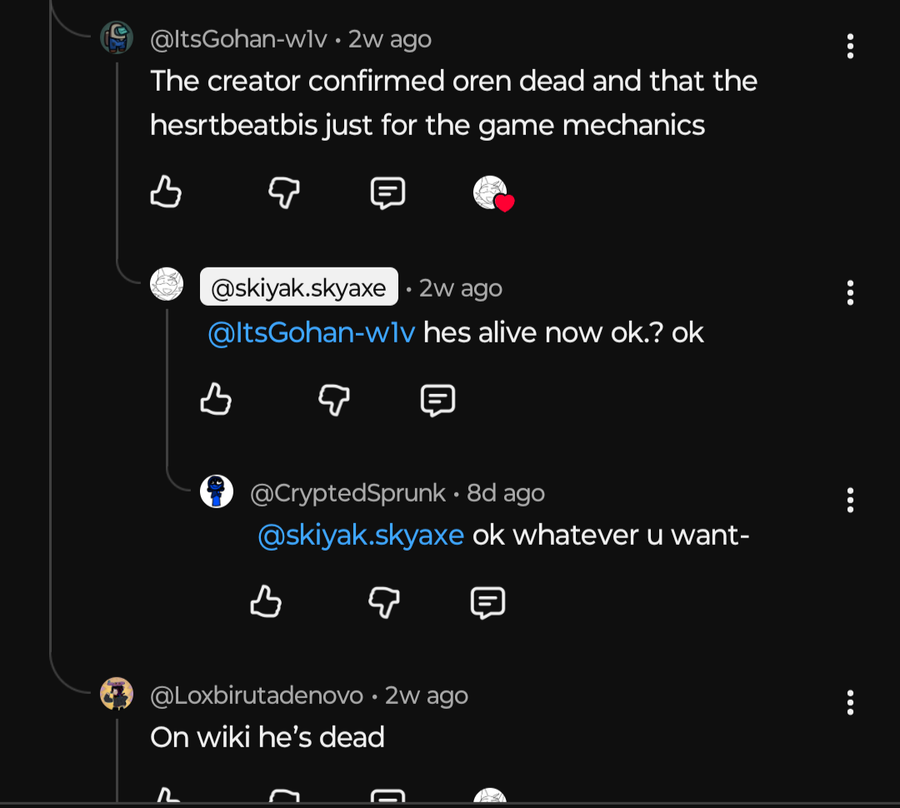
Task: Open the @skiyak.skyaxe channel name badge
Action: click(299, 288)
